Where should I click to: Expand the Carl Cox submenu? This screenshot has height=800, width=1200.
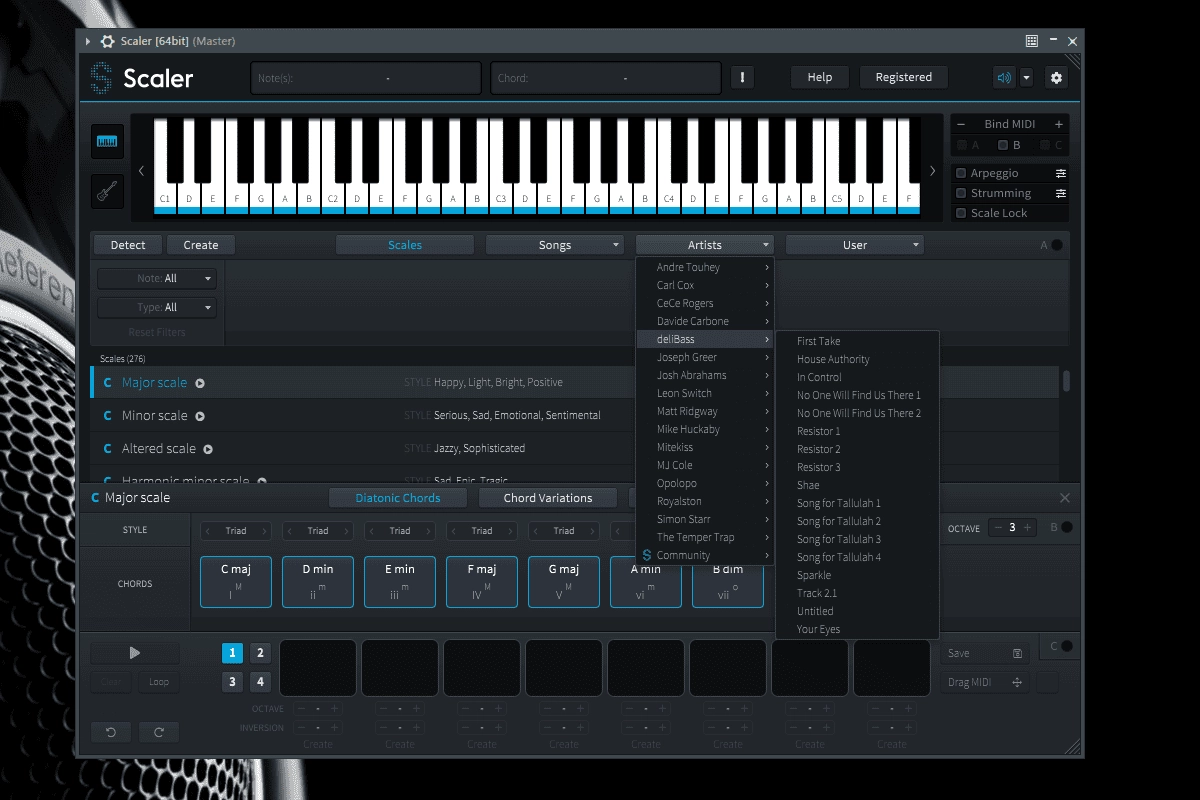pyautogui.click(x=705, y=285)
